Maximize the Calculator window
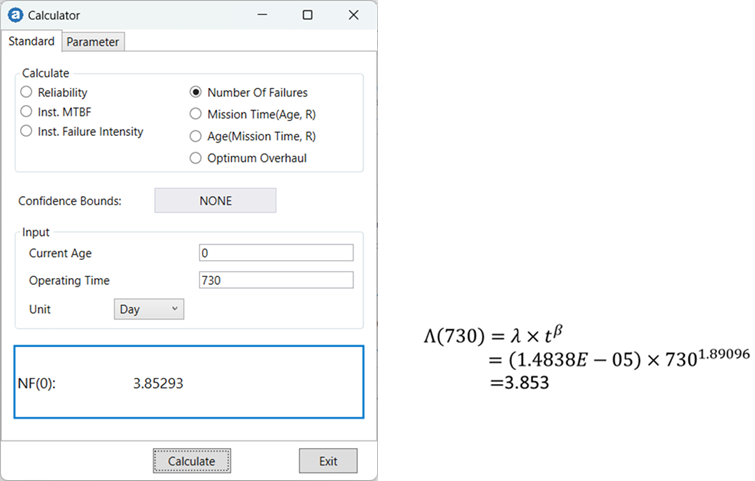This screenshot has width=755, height=481. click(308, 15)
